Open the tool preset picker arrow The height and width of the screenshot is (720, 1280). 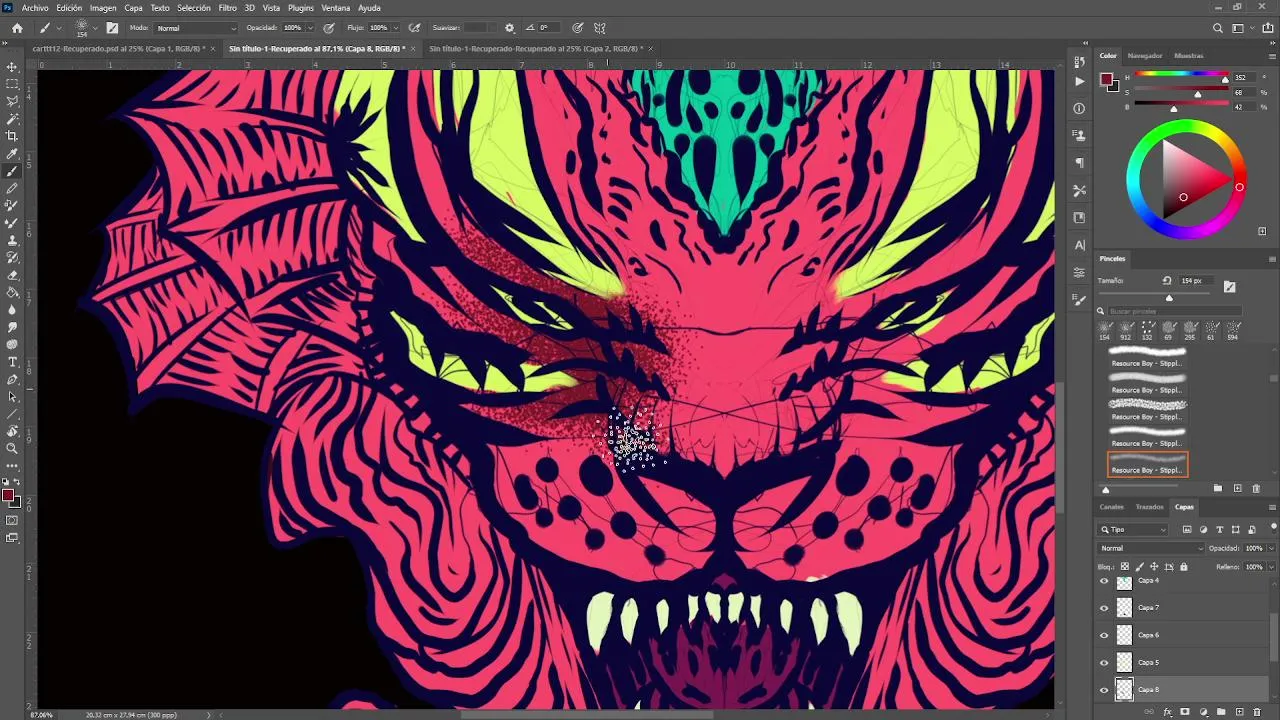point(59,28)
